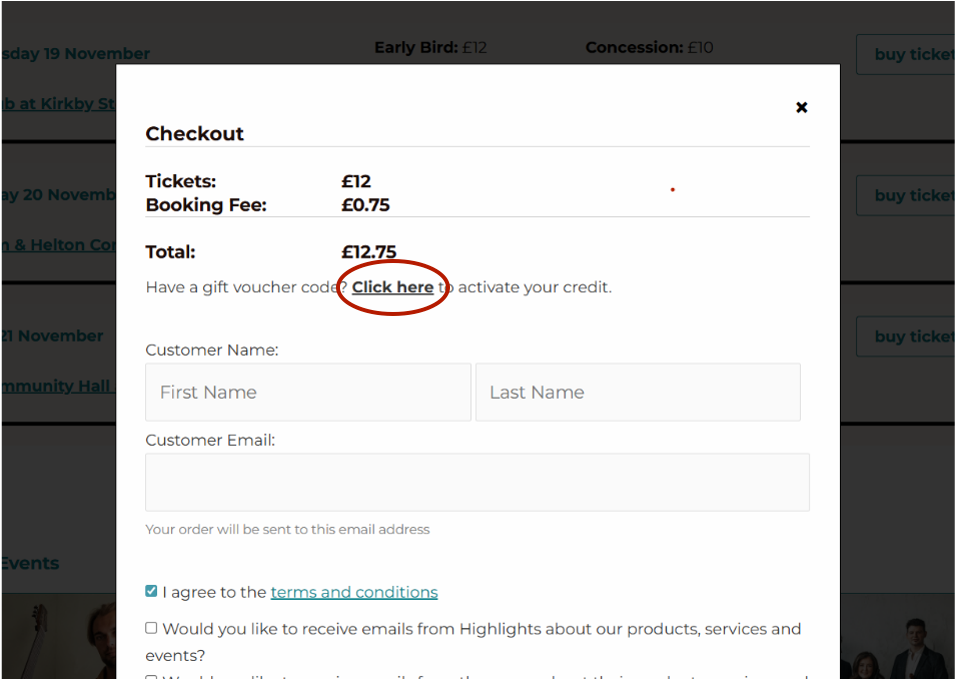Click the Customer Email field
The width and height of the screenshot is (959, 684).
(x=477, y=481)
